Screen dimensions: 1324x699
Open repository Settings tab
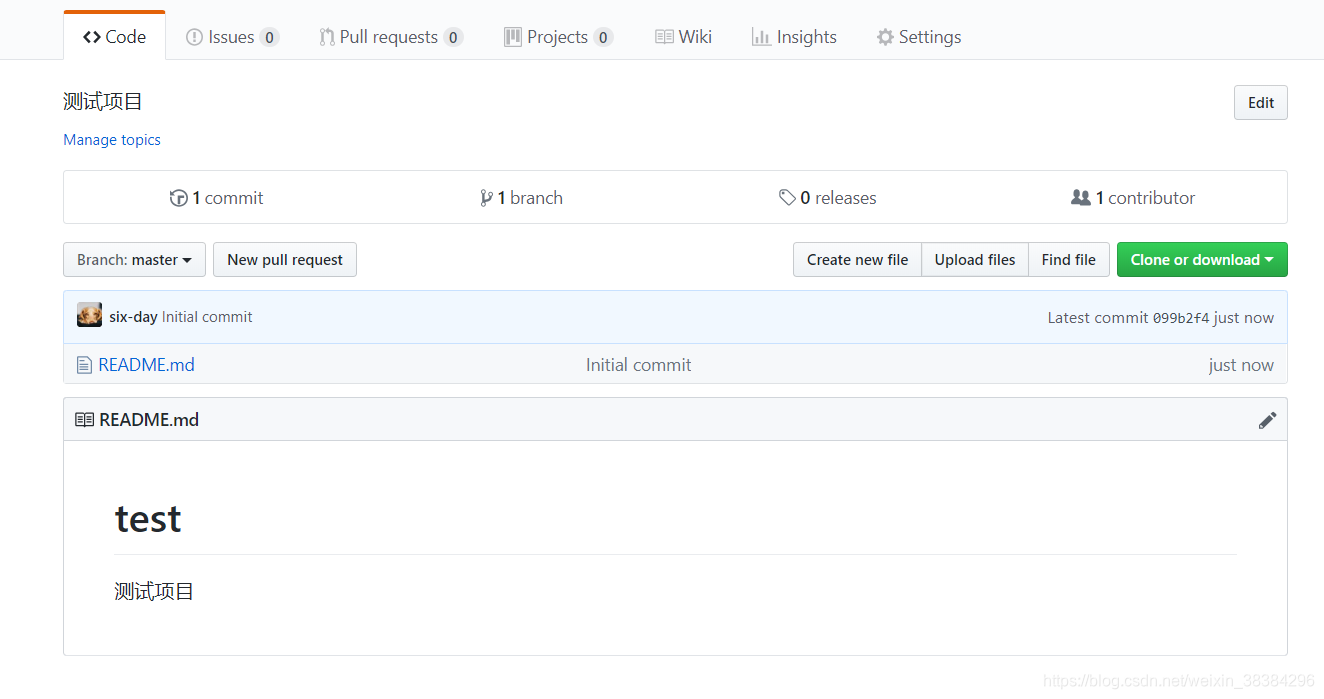tap(919, 37)
